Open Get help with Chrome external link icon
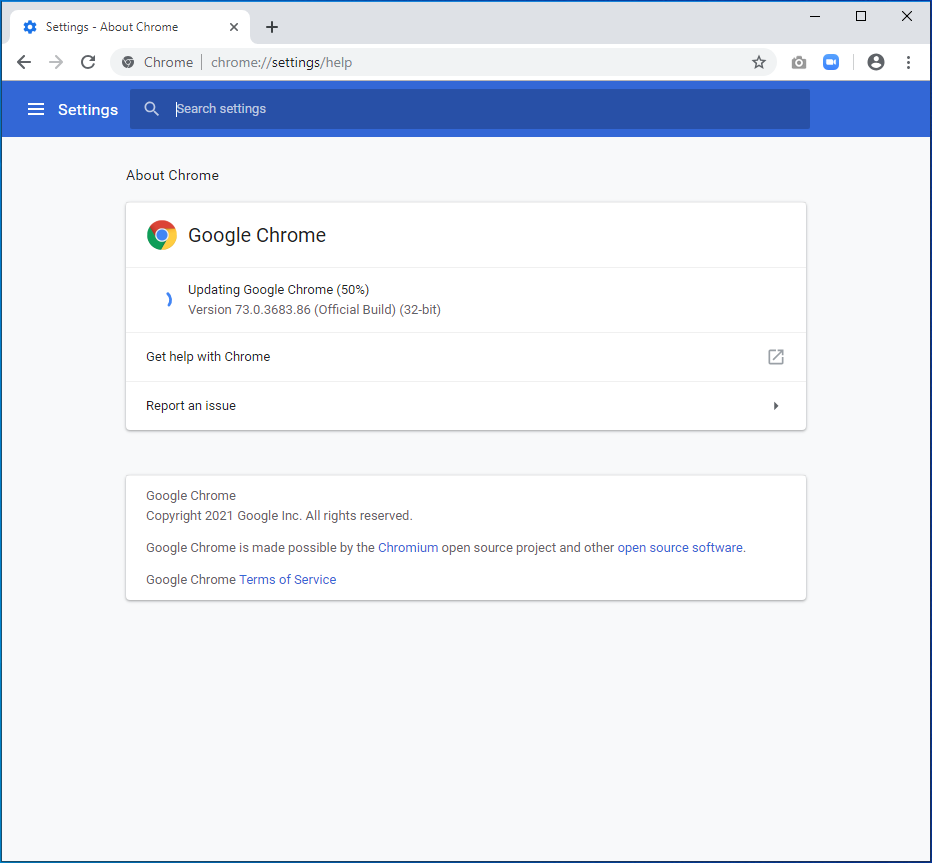 775,356
